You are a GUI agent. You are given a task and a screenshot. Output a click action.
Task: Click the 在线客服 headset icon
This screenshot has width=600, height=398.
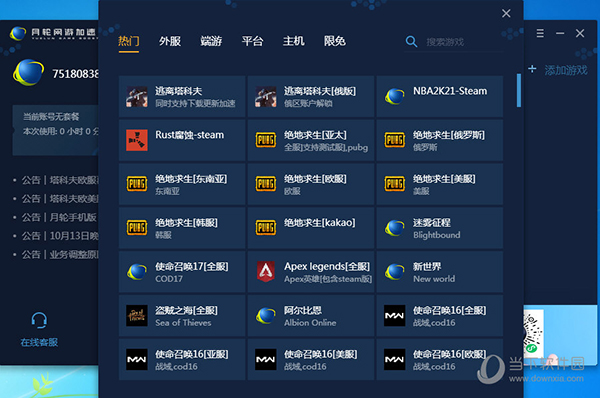coord(39,320)
